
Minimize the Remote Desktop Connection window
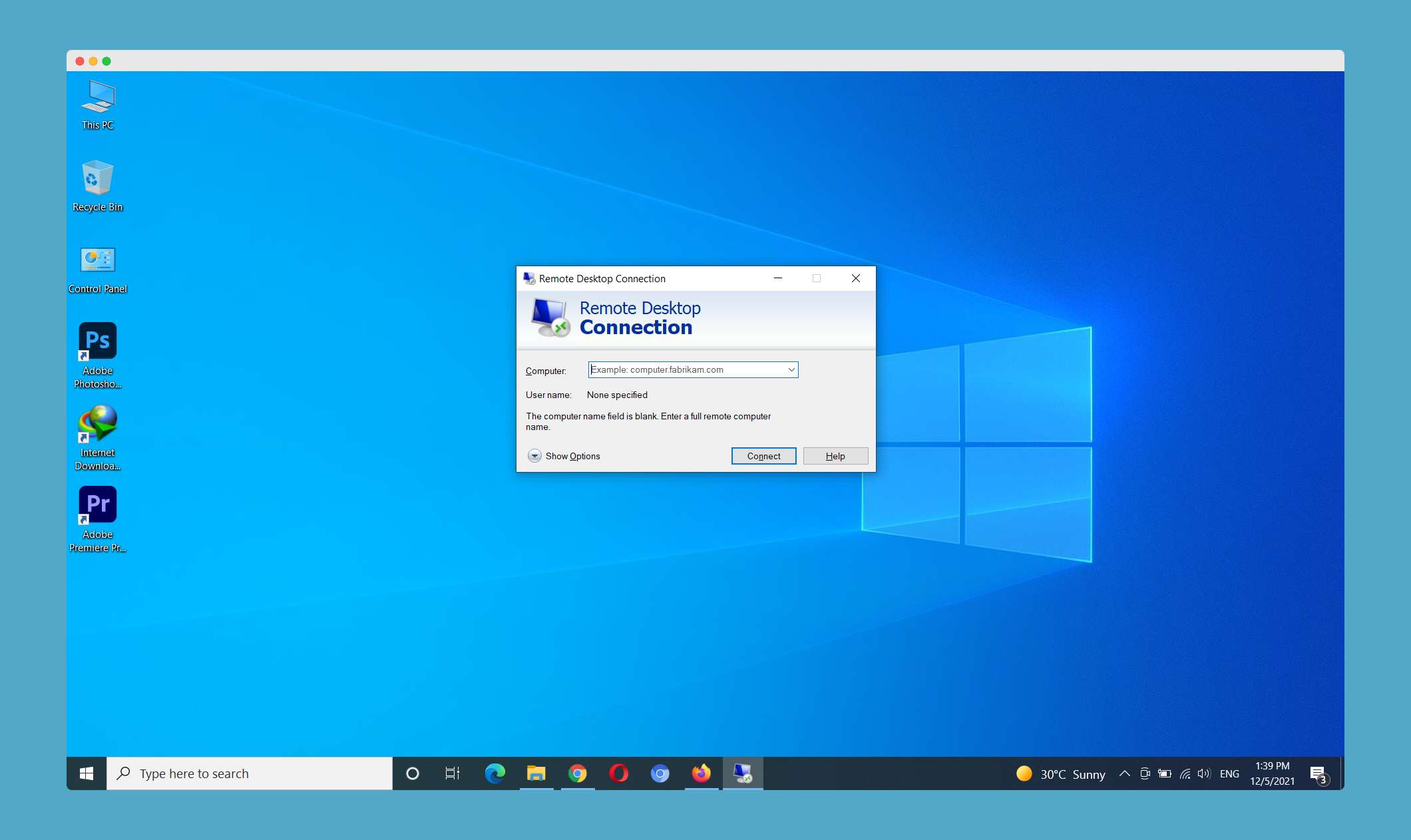777,278
